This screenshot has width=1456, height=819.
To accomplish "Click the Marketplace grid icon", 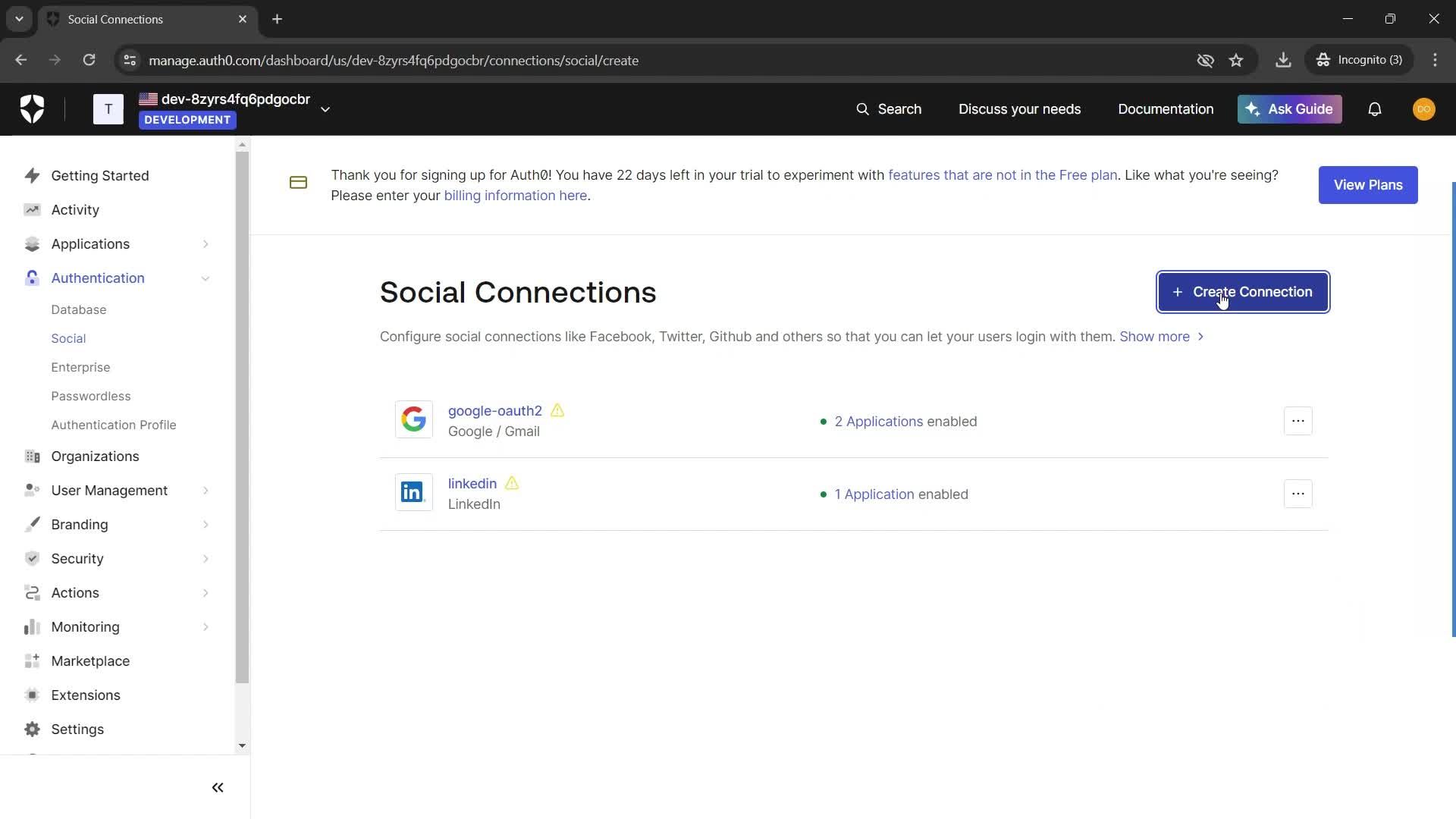I will click(x=32, y=661).
